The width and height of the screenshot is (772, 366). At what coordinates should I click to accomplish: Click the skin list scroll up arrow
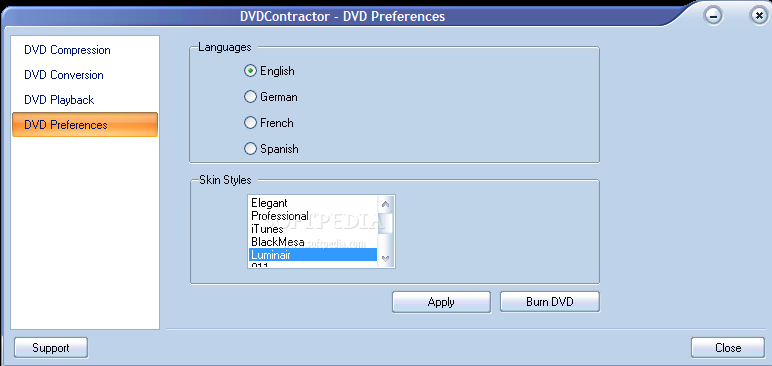(386, 204)
